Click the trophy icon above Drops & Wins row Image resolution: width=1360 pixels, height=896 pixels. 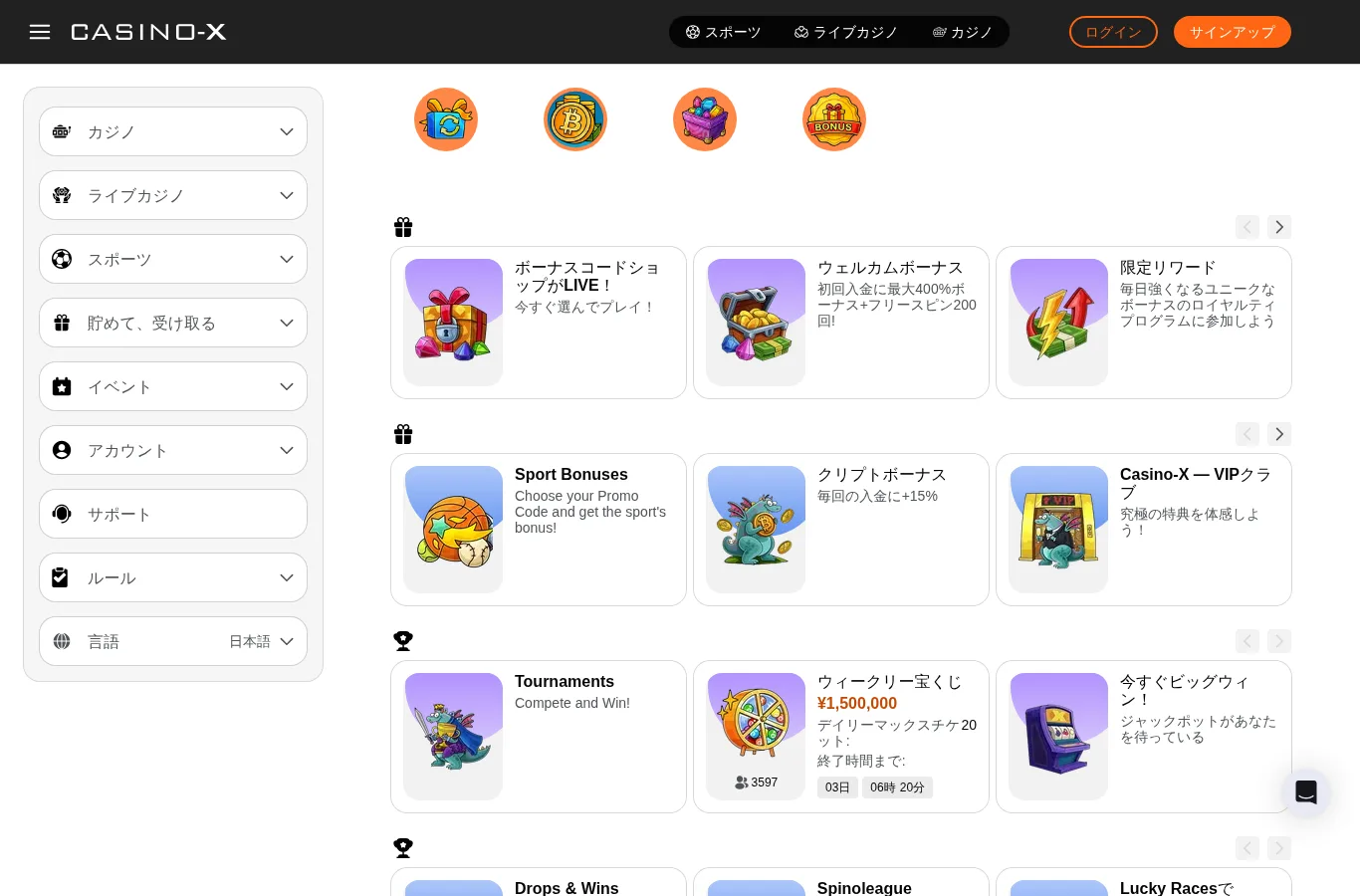point(403,848)
